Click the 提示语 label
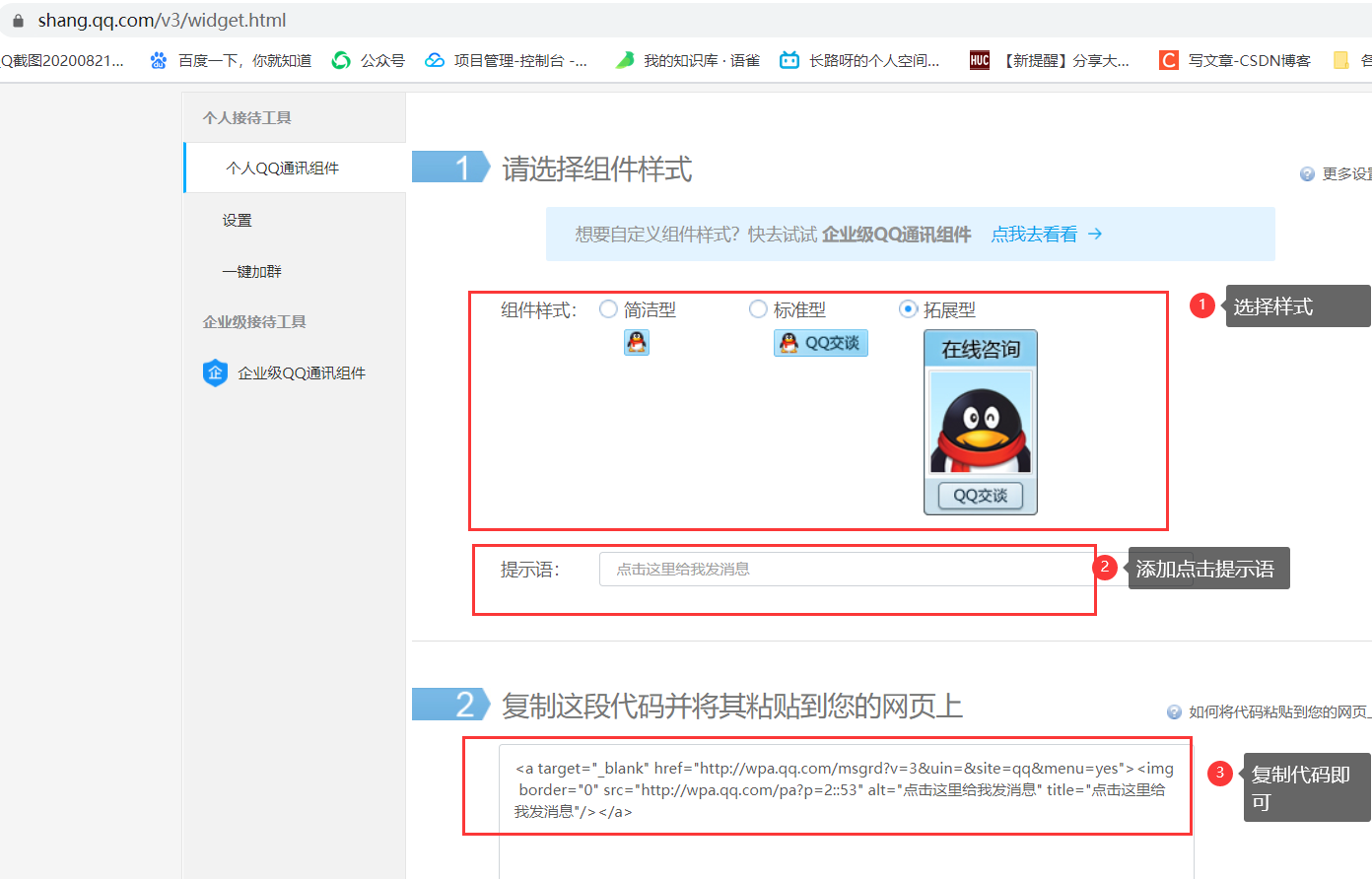1372x879 pixels. pos(529,569)
